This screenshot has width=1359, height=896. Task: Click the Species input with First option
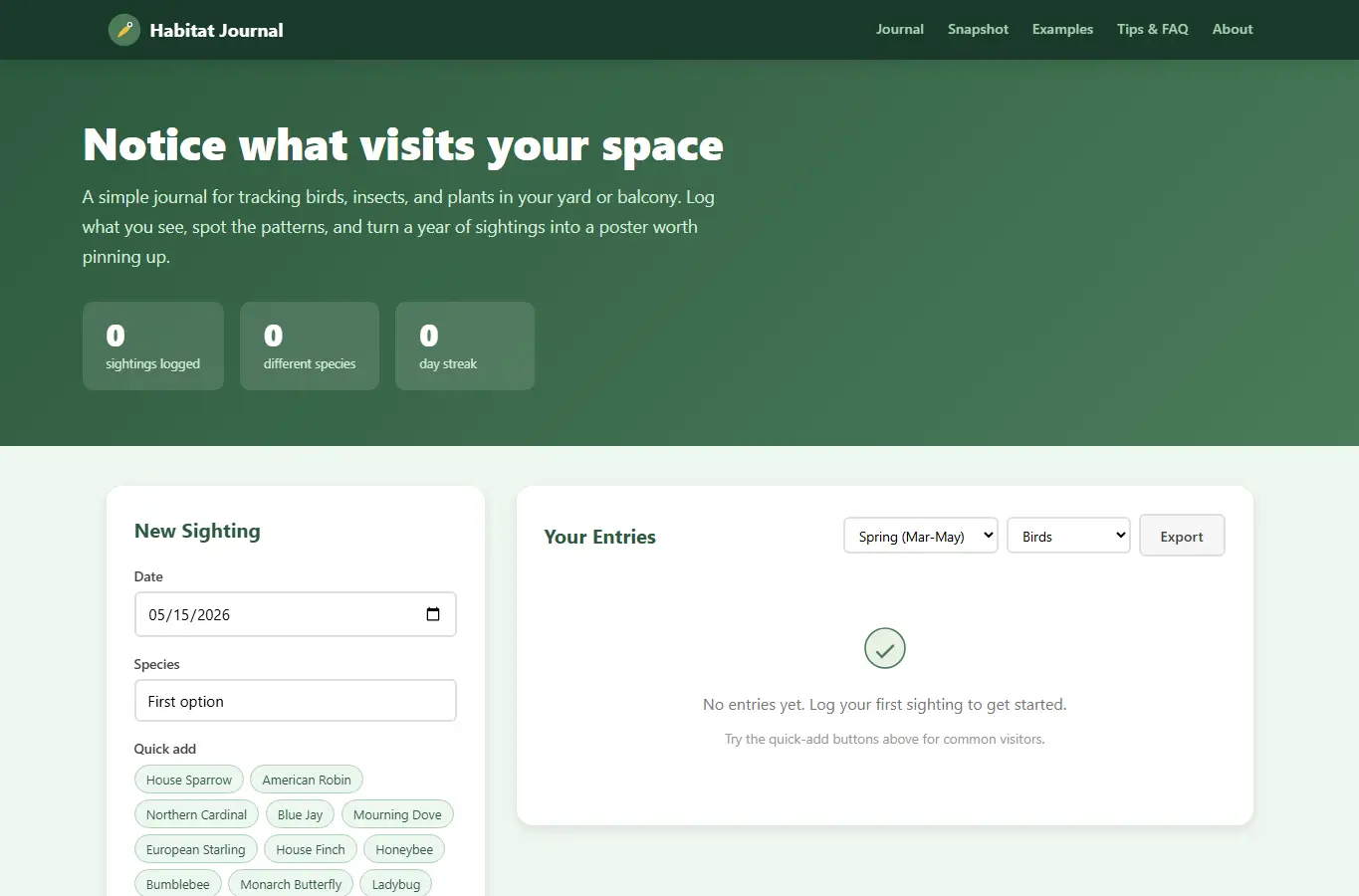pos(296,701)
